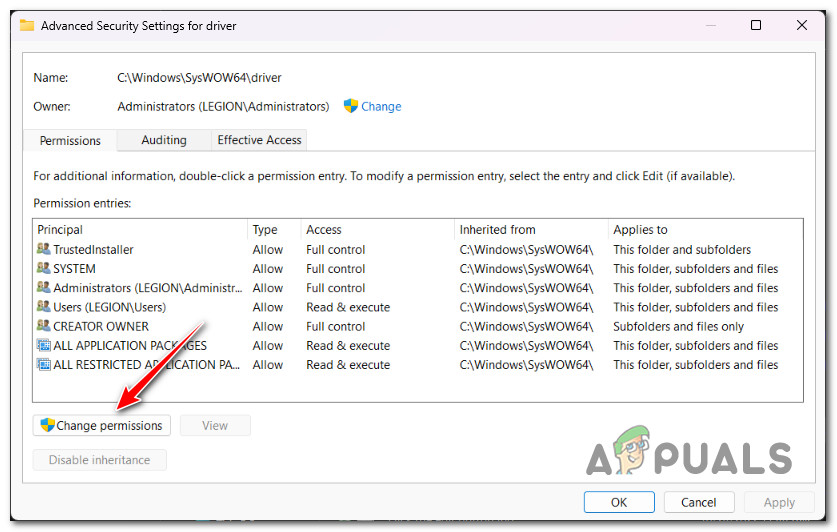Open the Effective Access tab
Viewport: 837px width, 532px height.
(x=259, y=140)
